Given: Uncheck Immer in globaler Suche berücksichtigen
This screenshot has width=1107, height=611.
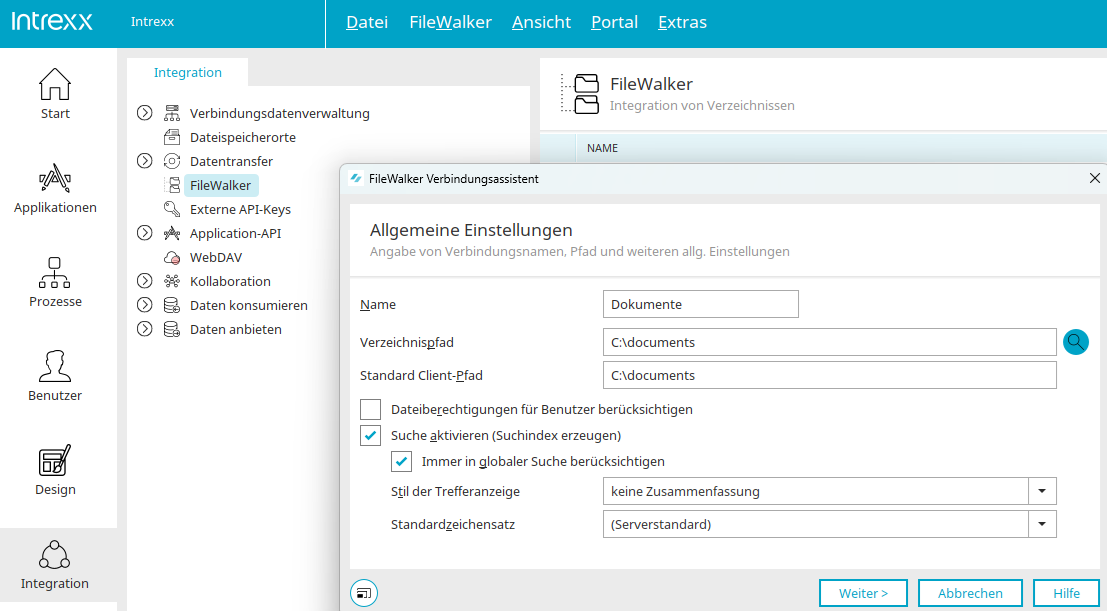Looking at the screenshot, I should tap(402, 461).
